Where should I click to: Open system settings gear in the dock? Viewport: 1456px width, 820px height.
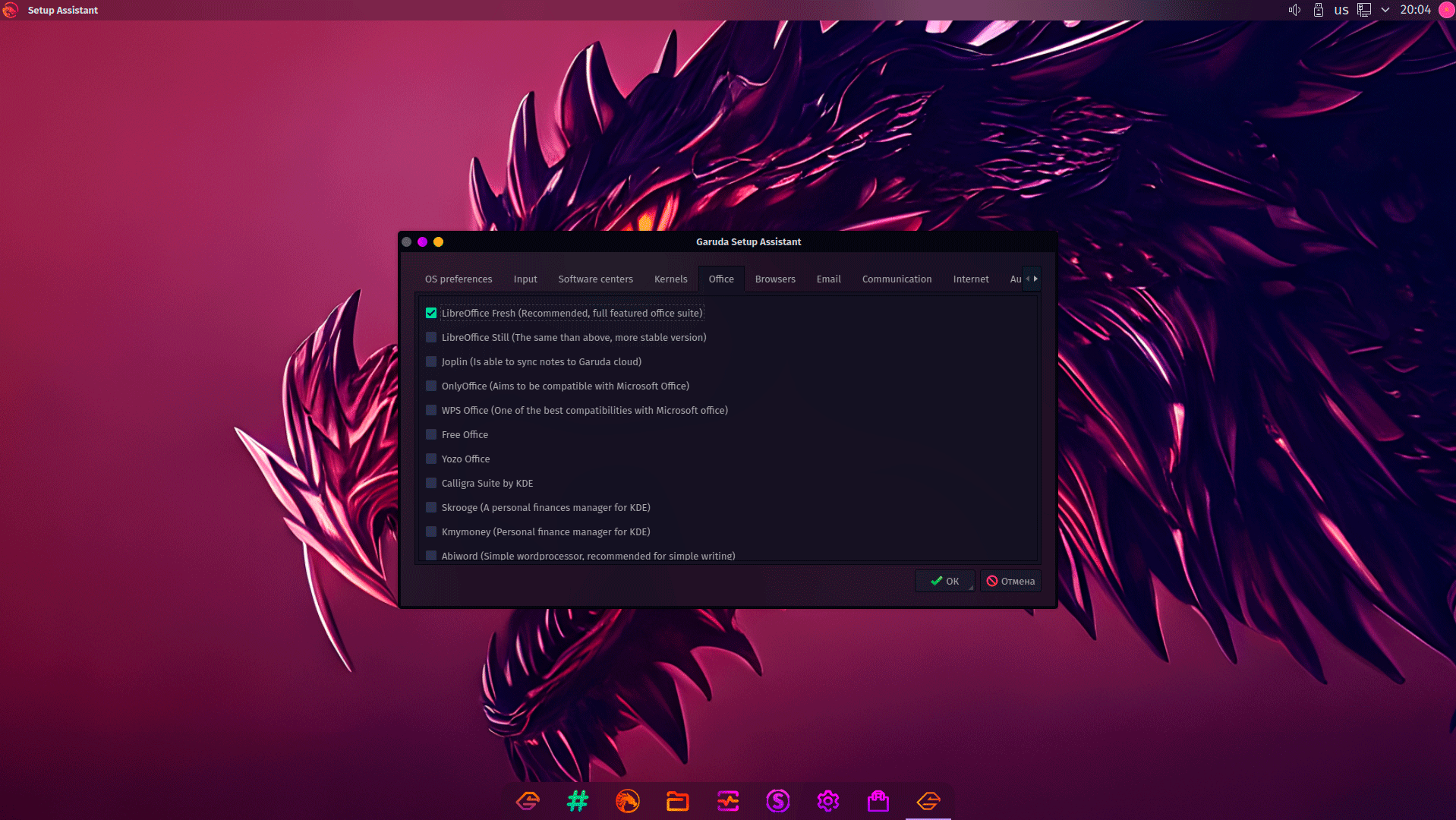(x=828, y=801)
